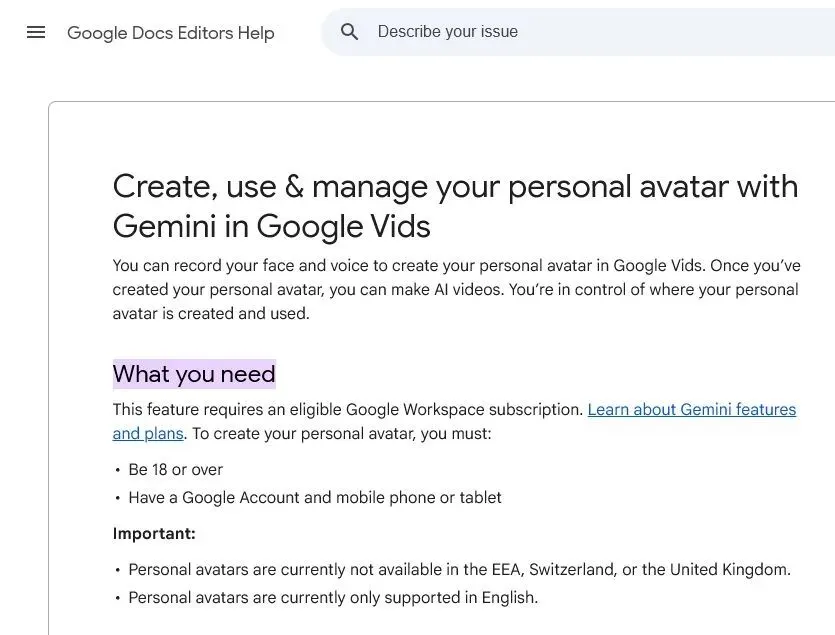Click the EEA, Switzerland availability bullet

click(460, 569)
